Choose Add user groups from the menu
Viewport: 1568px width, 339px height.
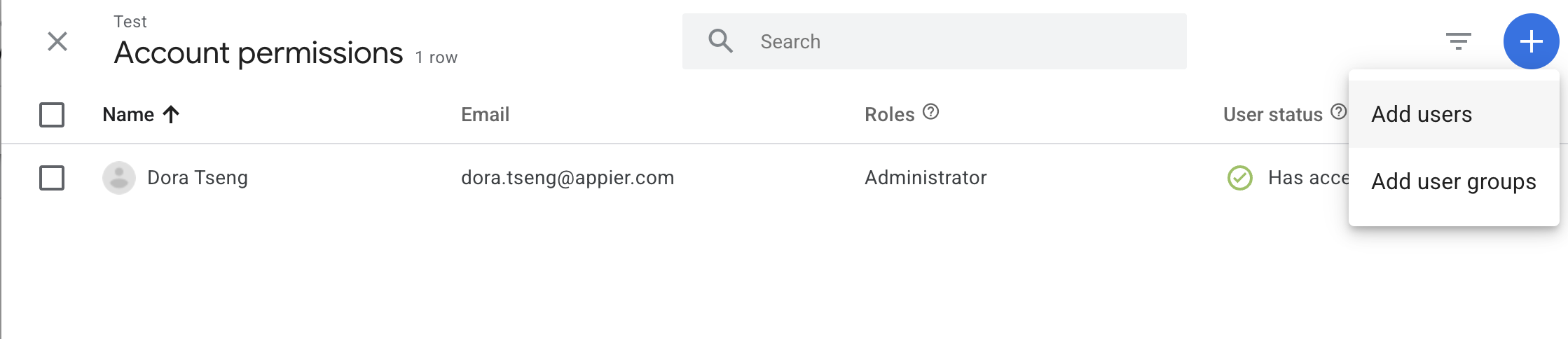click(x=1453, y=181)
